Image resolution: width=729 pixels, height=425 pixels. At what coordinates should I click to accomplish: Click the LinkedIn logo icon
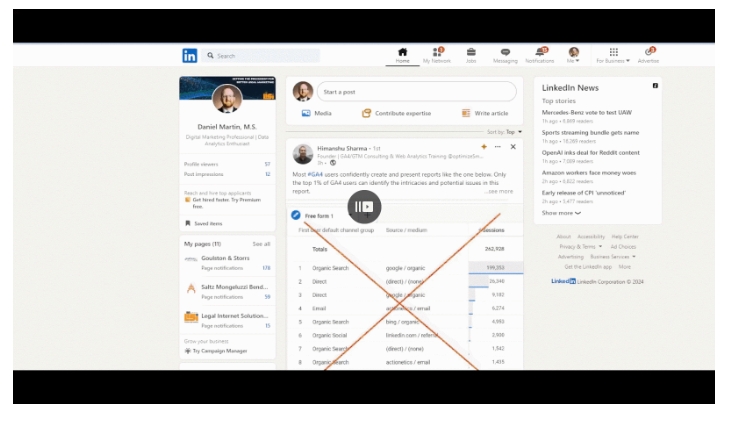(x=189, y=56)
